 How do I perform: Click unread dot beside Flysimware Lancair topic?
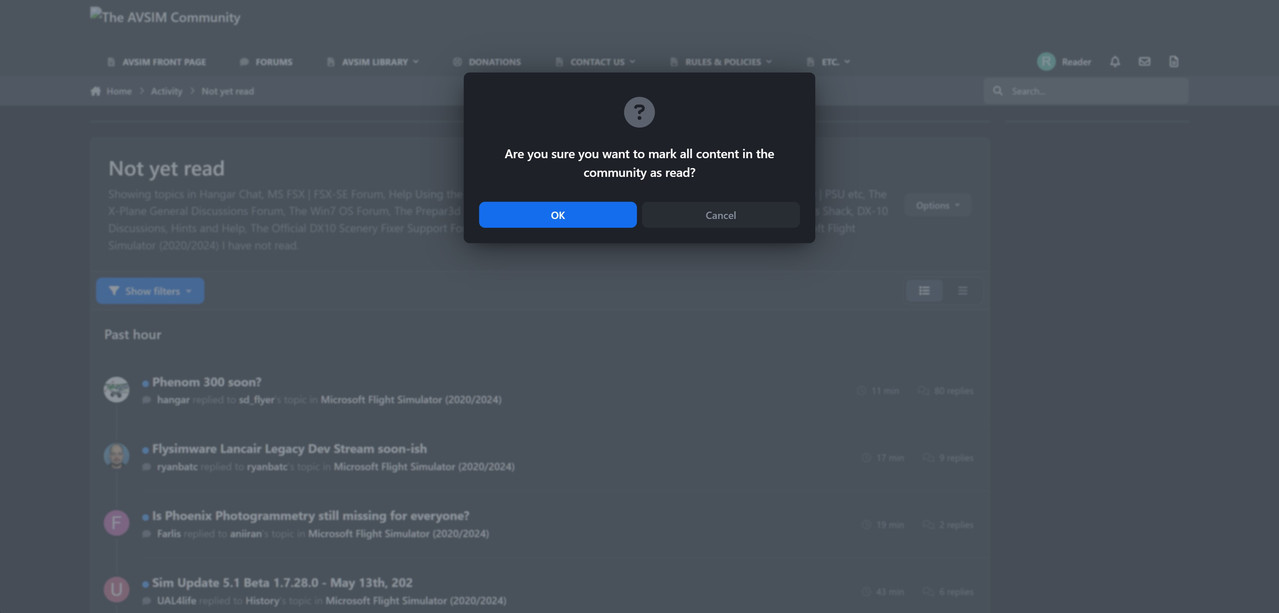coord(145,450)
